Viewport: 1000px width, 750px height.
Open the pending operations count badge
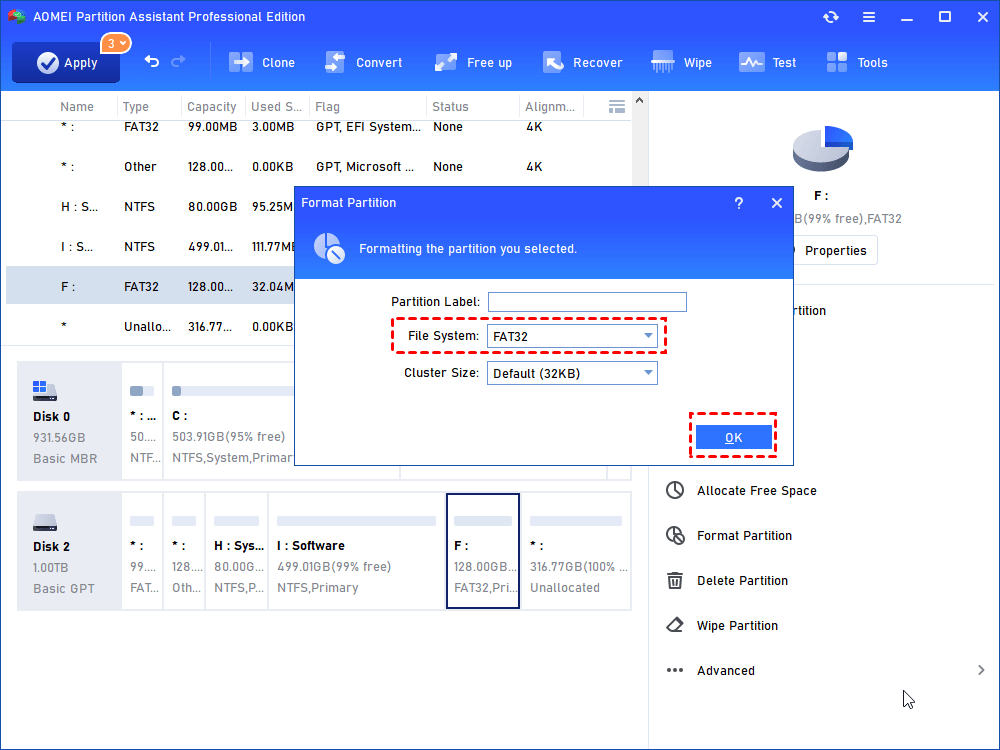[115, 43]
